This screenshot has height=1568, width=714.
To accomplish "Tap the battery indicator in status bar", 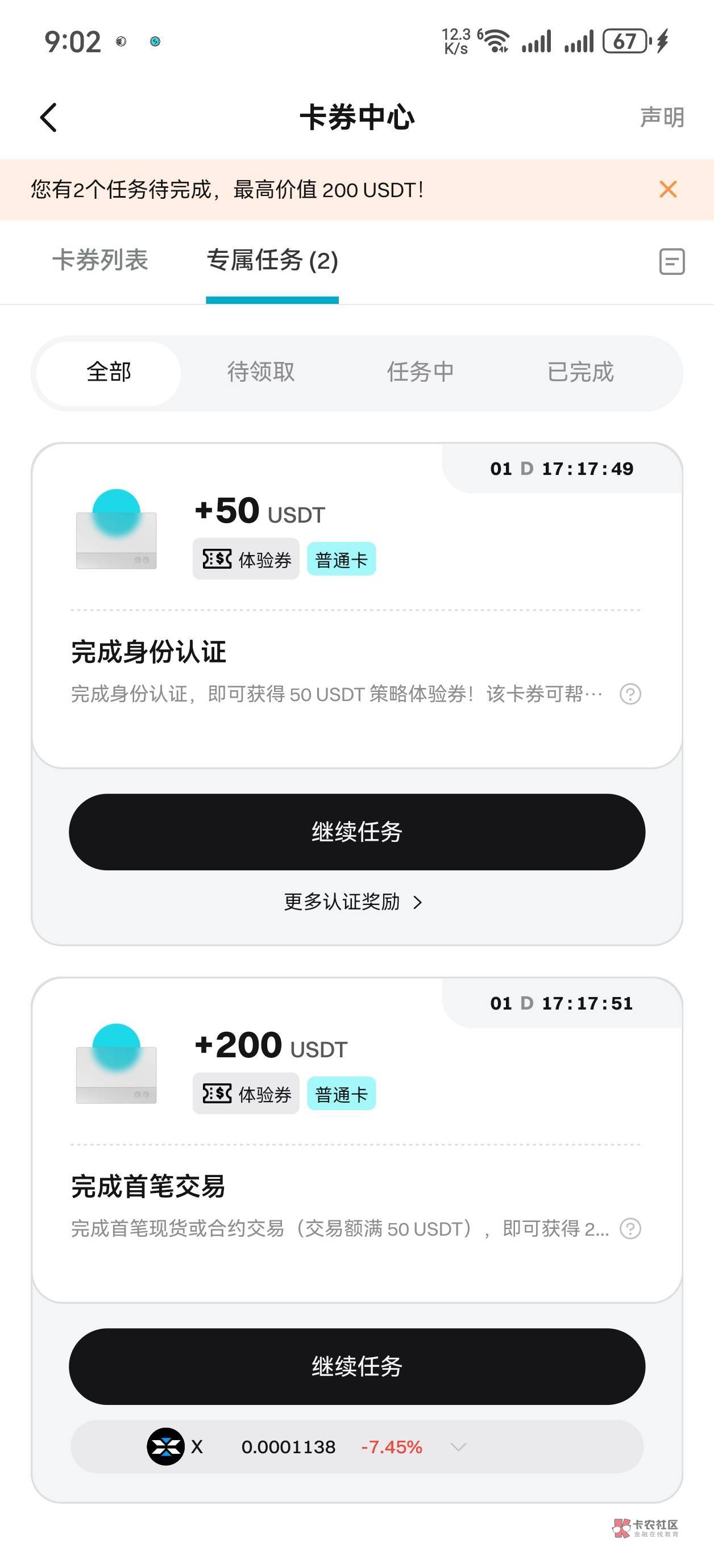I will (626, 41).
